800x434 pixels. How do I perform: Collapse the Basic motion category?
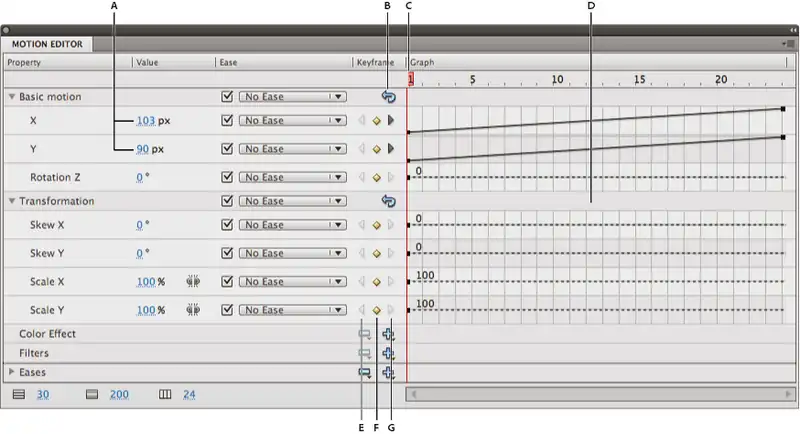pyautogui.click(x=12, y=97)
